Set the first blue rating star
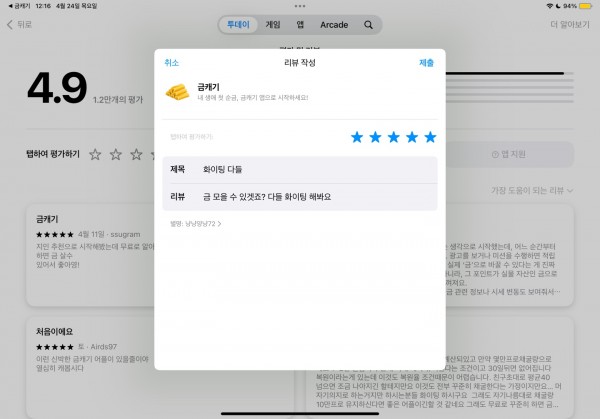The height and width of the screenshot is (419, 600). pyautogui.click(x=357, y=137)
